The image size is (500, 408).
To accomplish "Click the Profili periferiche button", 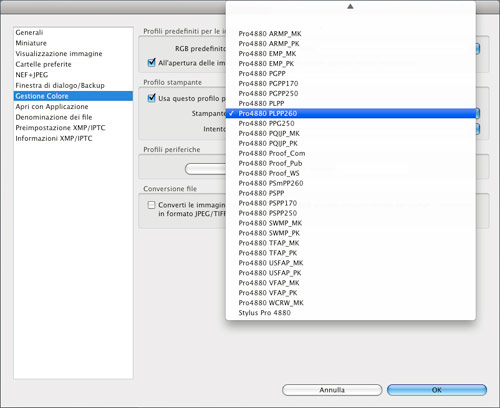I will pyautogui.click(x=206, y=169).
